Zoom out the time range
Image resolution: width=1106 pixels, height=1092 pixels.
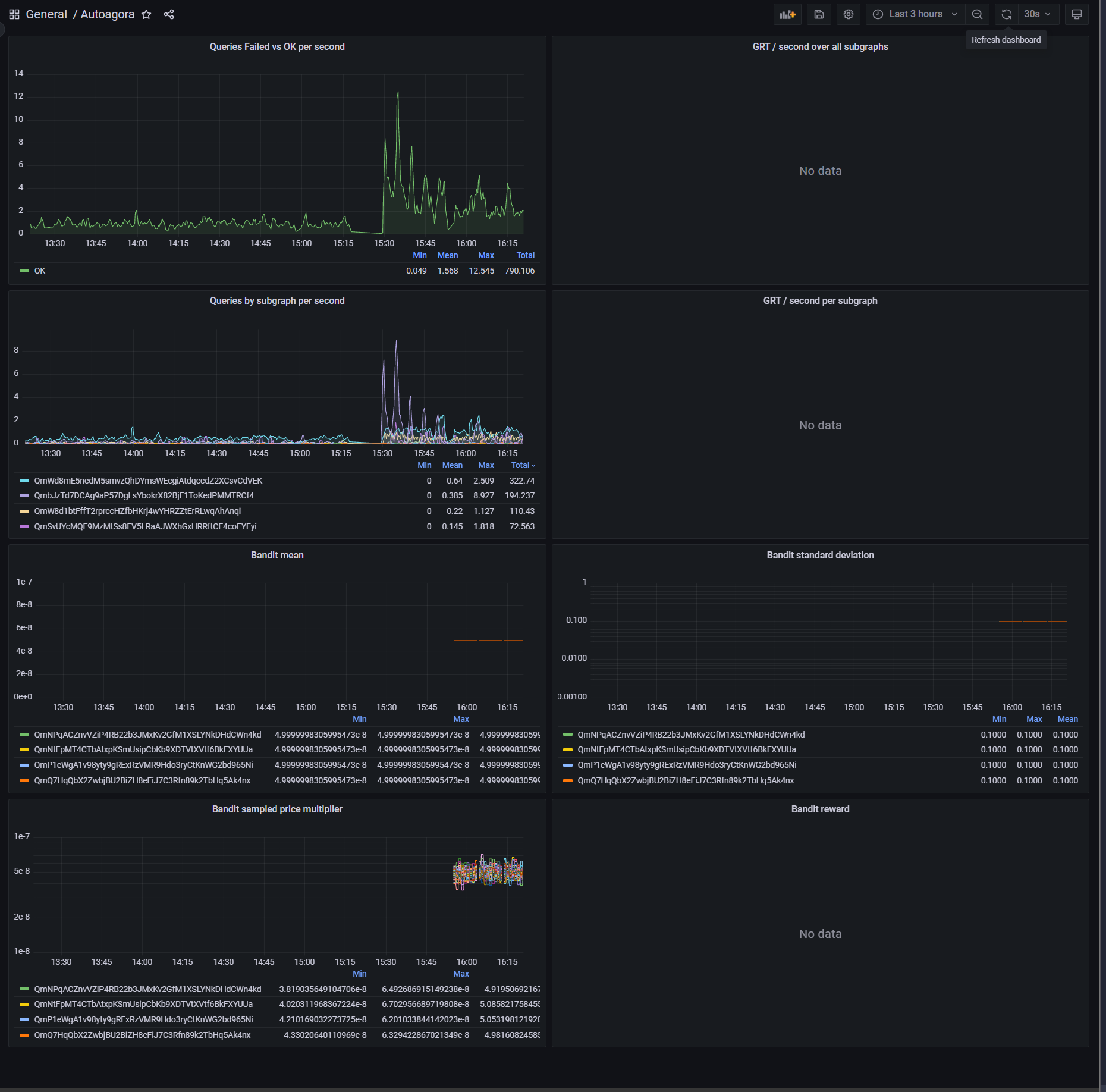click(977, 14)
